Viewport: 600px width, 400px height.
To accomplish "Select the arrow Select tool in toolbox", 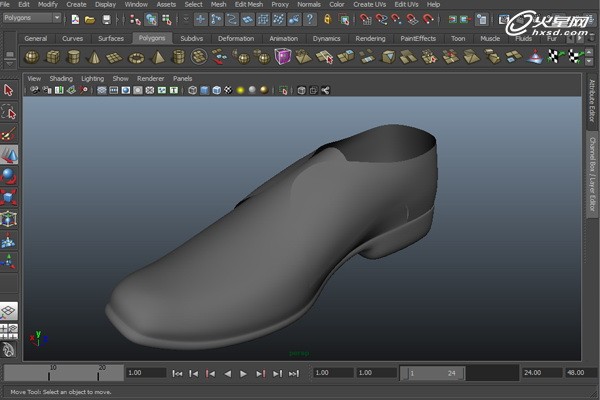I will (x=9, y=91).
